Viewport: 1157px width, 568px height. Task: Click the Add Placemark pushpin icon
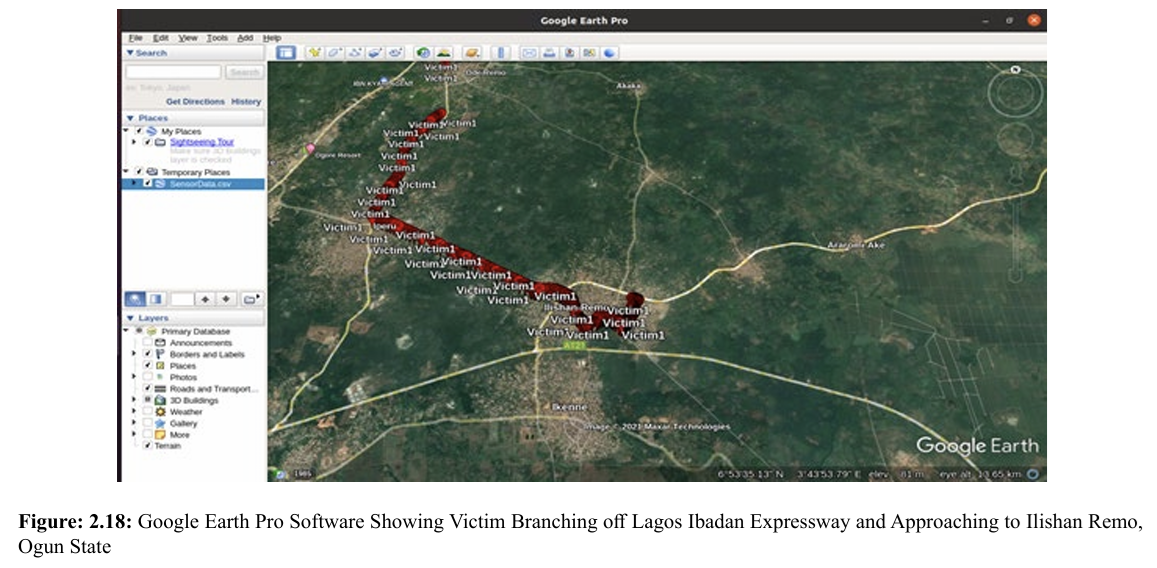(x=314, y=52)
